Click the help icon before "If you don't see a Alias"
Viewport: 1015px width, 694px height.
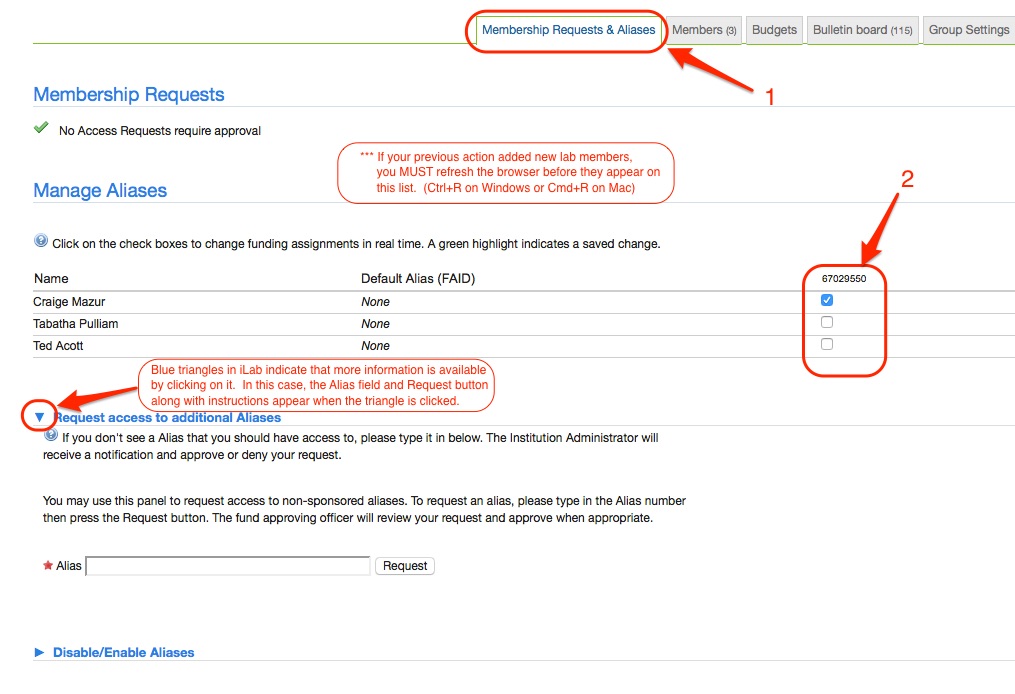point(51,435)
